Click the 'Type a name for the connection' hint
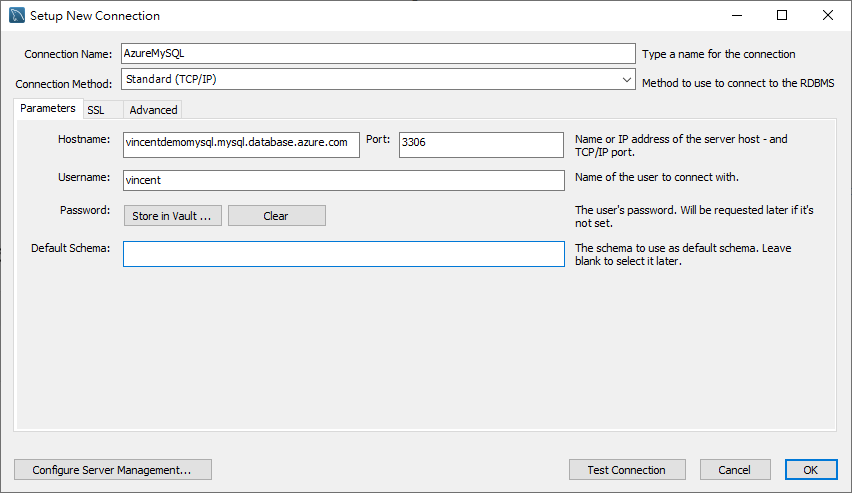 [x=718, y=54]
